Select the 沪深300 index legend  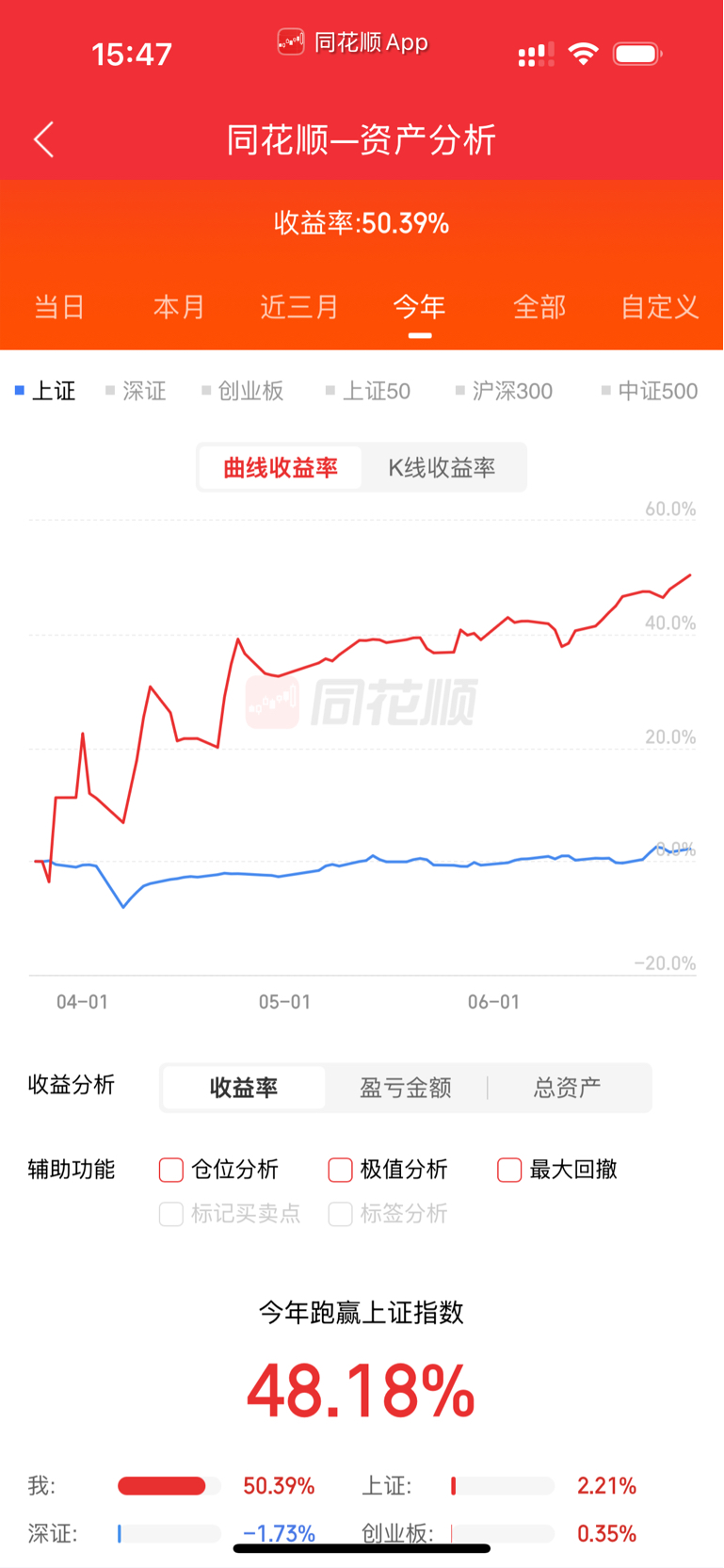click(504, 391)
